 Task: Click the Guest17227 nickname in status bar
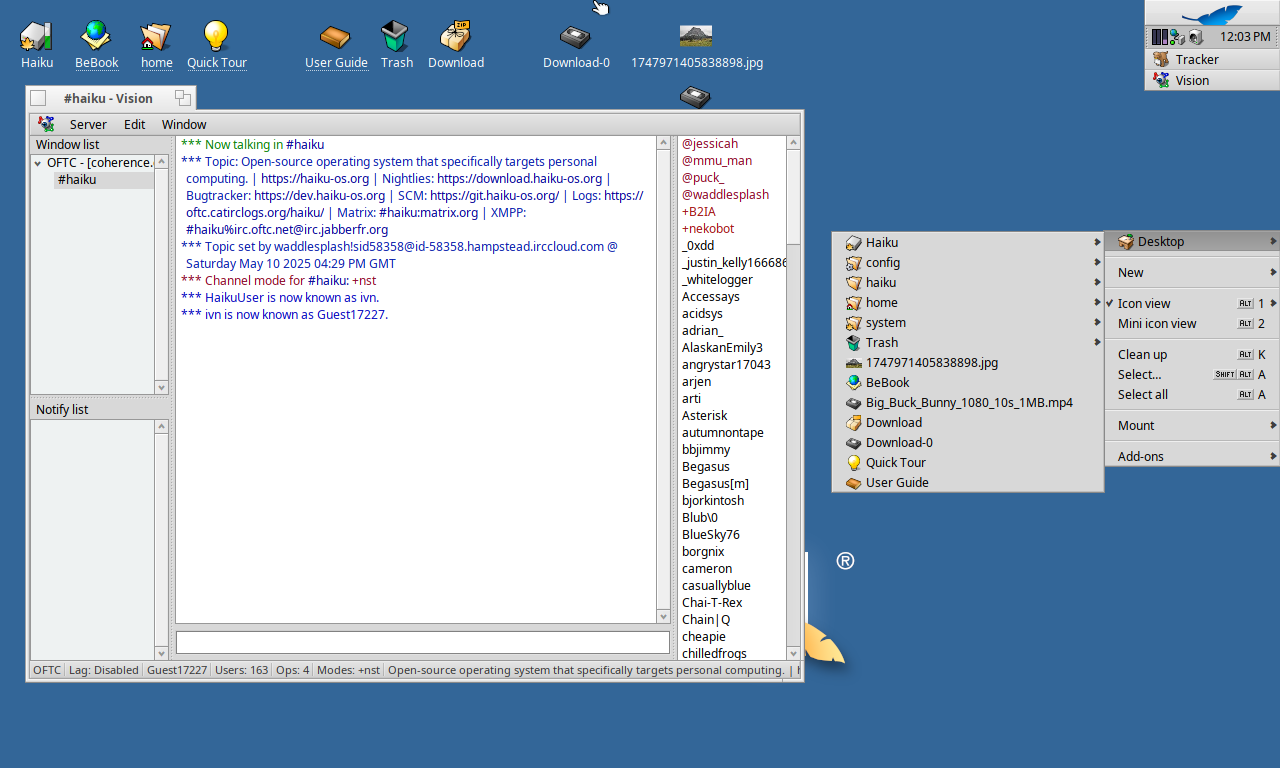177,670
